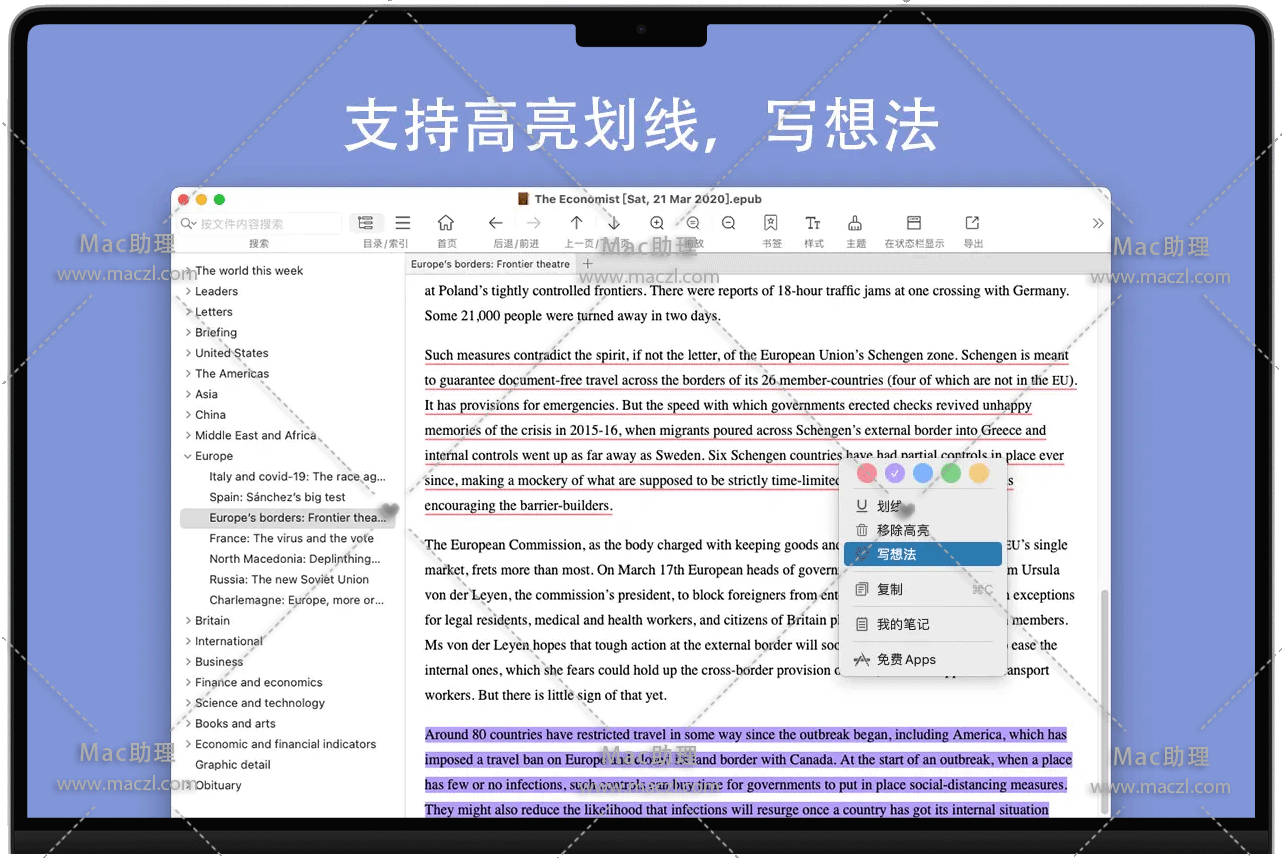This screenshot has height=858, width=1282.
Task: Collapse the Europe section in sidebar
Action: pyautogui.click(x=188, y=456)
